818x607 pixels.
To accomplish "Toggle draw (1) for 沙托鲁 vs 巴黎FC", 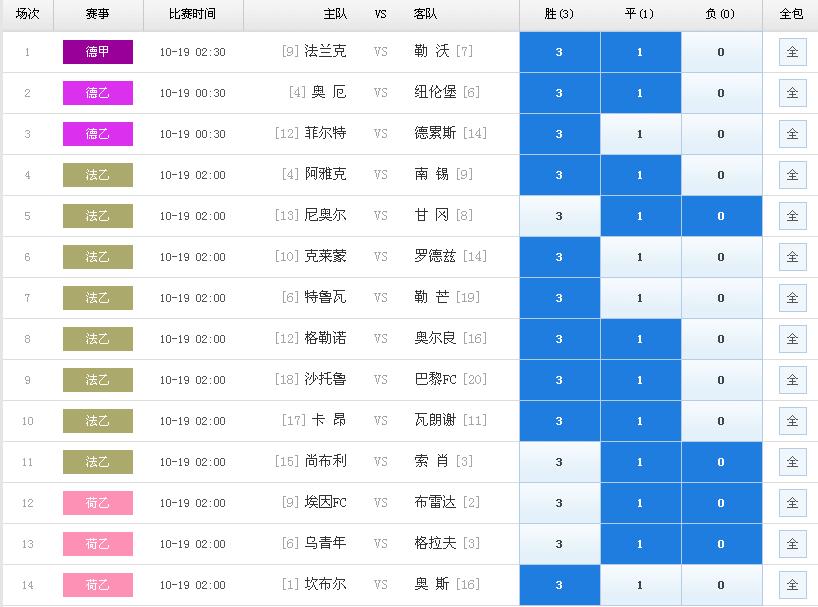I will 641,380.
